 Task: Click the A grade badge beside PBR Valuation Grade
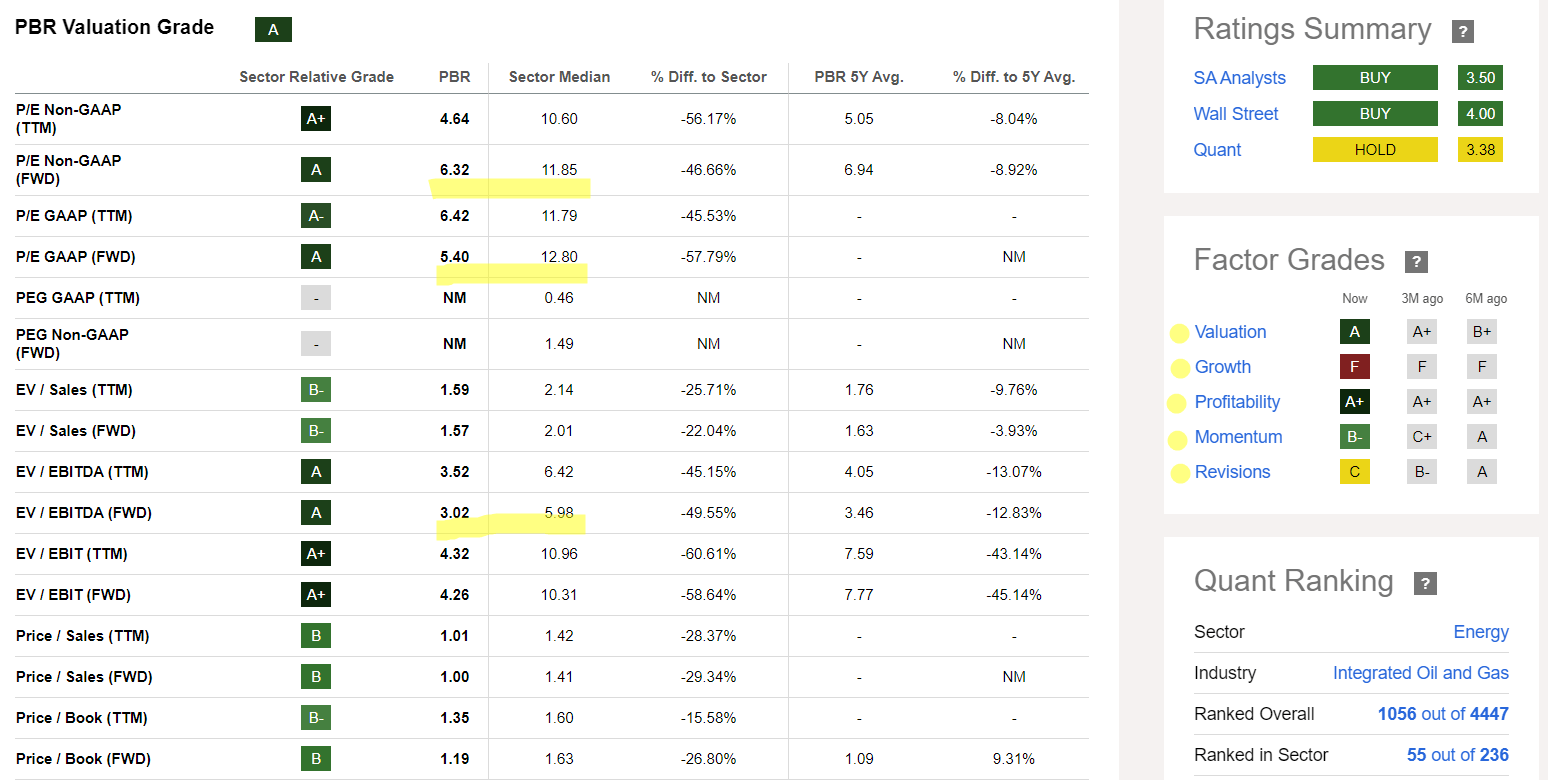[273, 30]
